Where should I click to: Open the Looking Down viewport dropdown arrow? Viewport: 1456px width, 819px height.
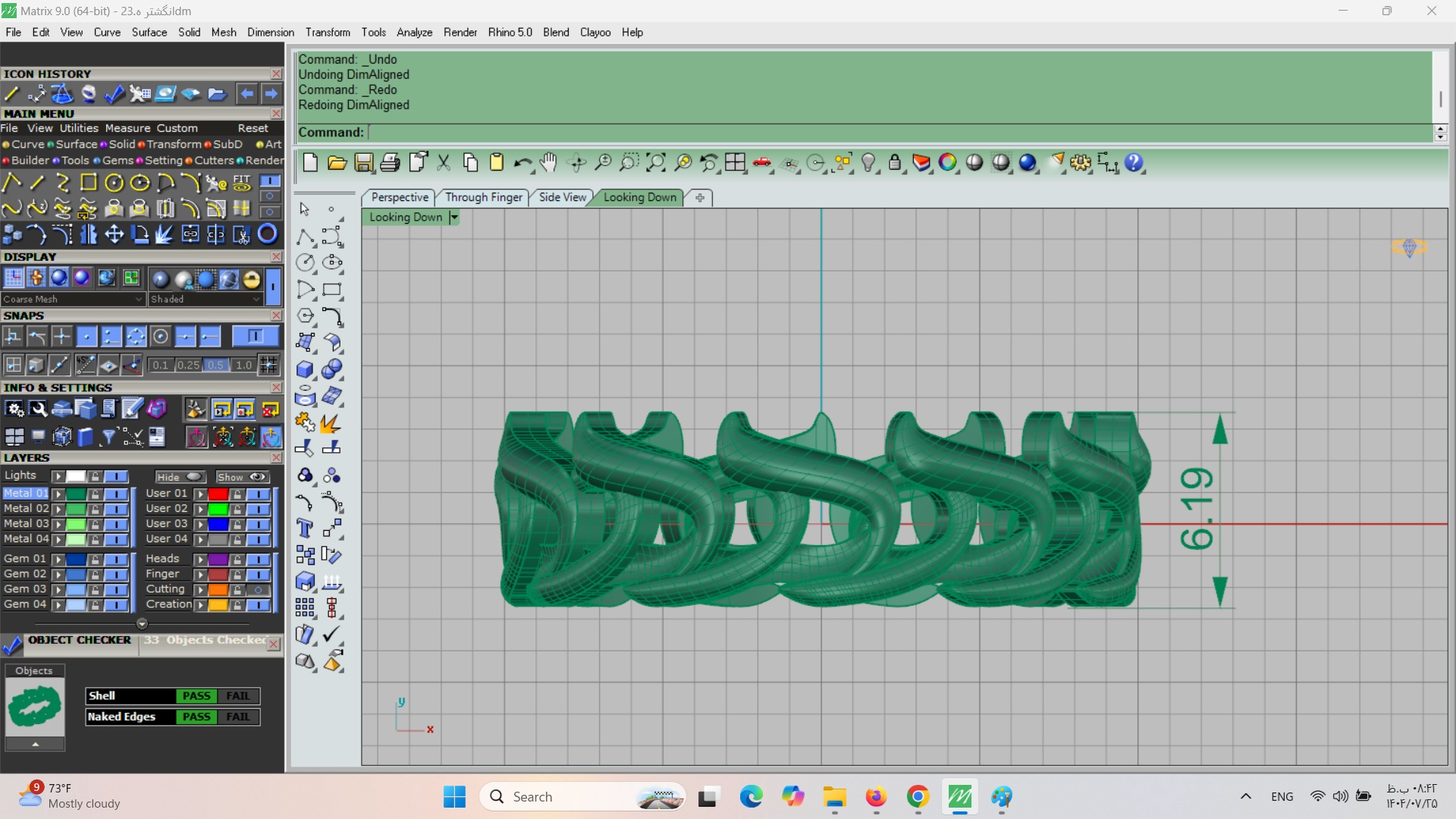(454, 218)
